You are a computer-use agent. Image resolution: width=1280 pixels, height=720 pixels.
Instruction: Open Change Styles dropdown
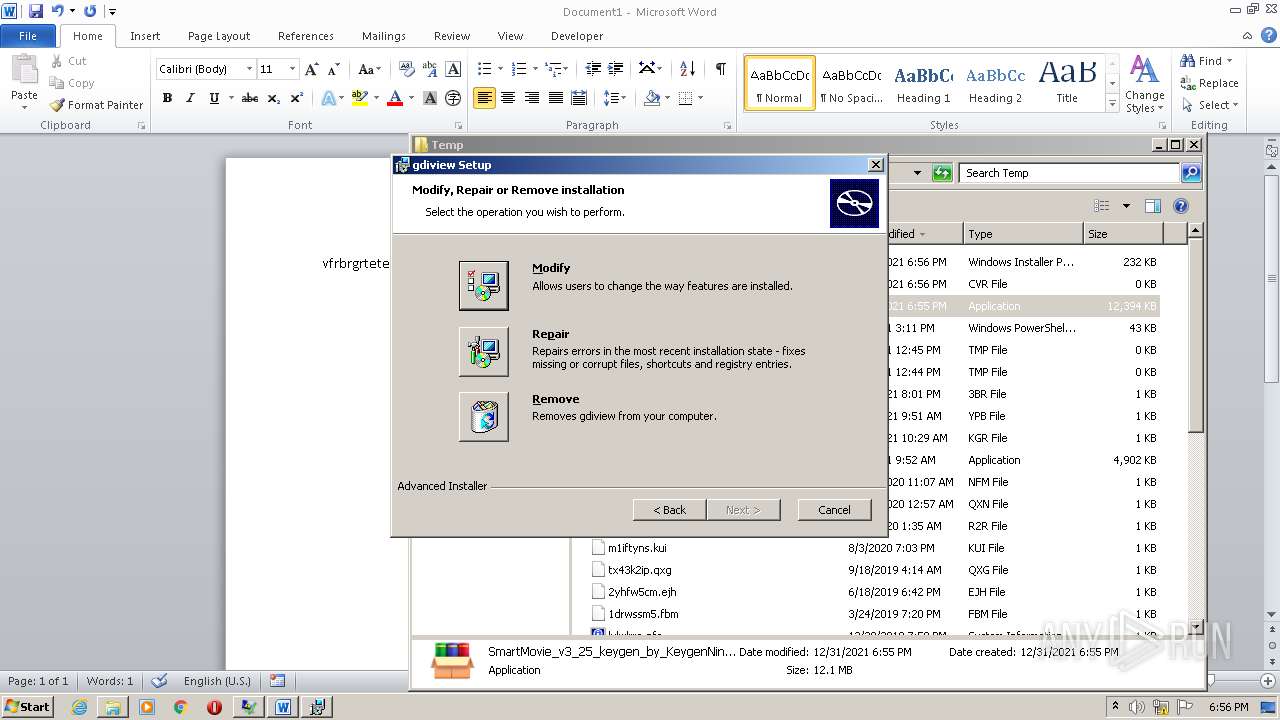coord(1144,85)
